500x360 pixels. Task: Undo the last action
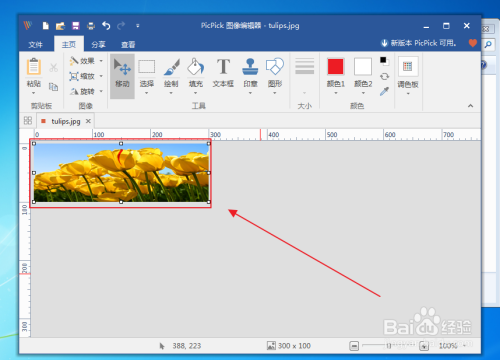(x=106, y=26)
